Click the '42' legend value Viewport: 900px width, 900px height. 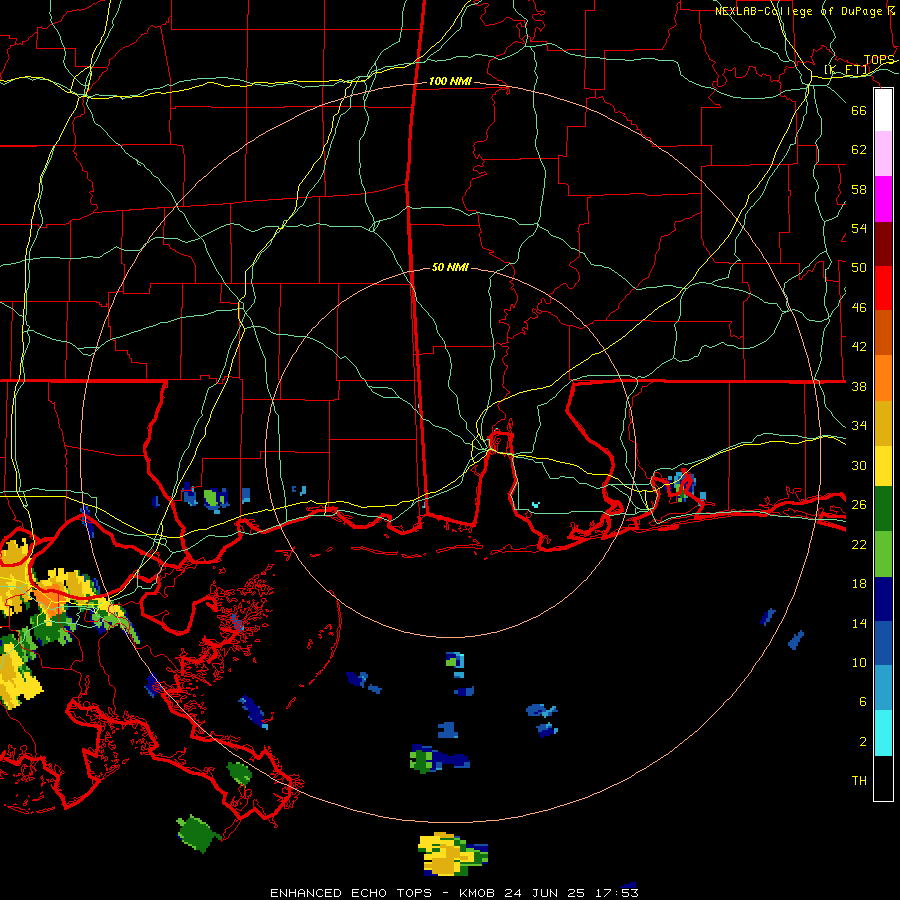(x=859, y=347)
